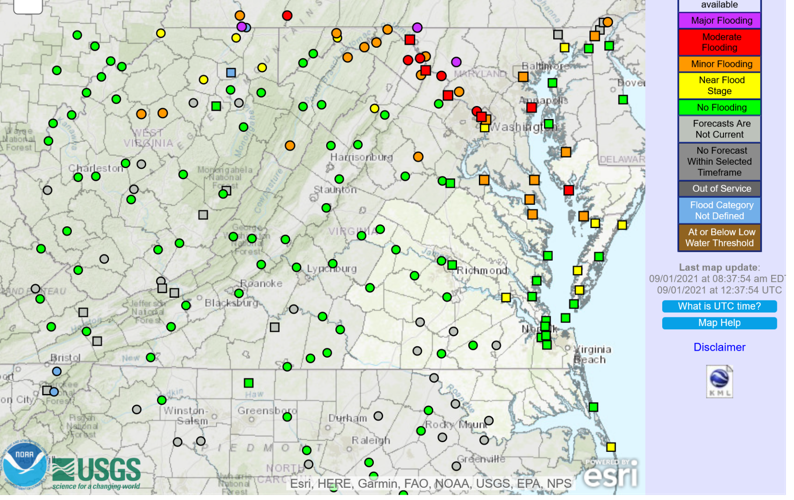Click the gray circle right of Rocky Mount
Viewport: 794px width, 500px height.
coord(489,420)
